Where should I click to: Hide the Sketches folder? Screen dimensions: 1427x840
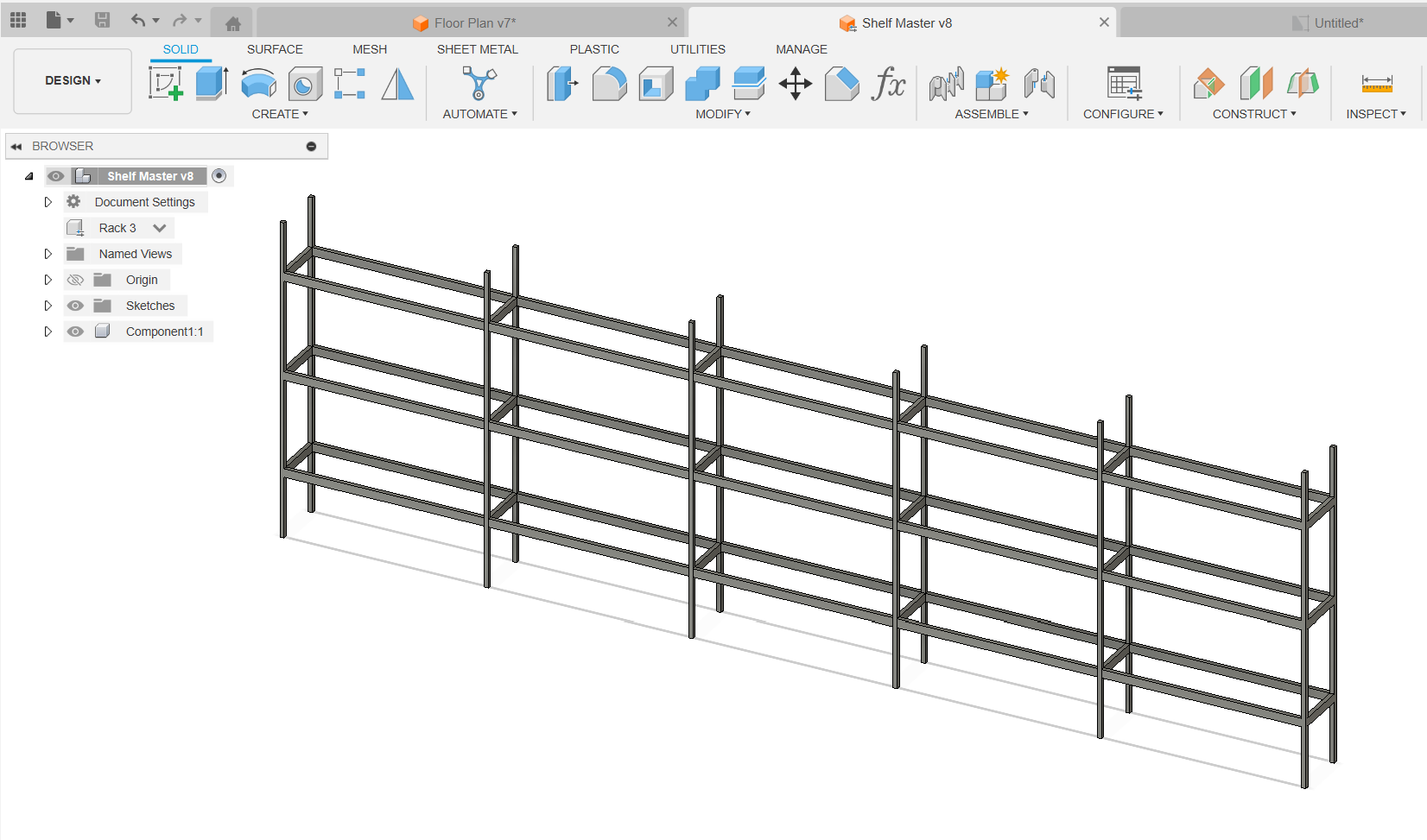click(75, 306)
